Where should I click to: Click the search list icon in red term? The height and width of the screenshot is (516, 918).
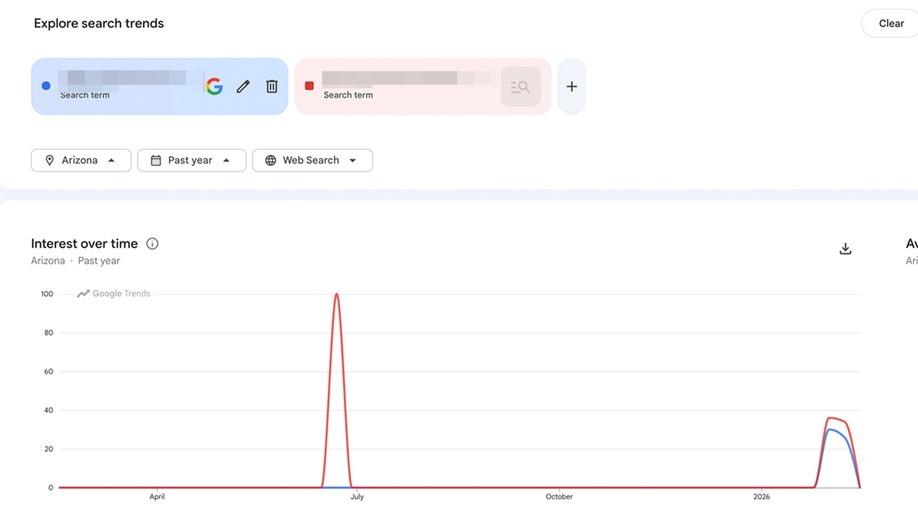coord(520,87)
